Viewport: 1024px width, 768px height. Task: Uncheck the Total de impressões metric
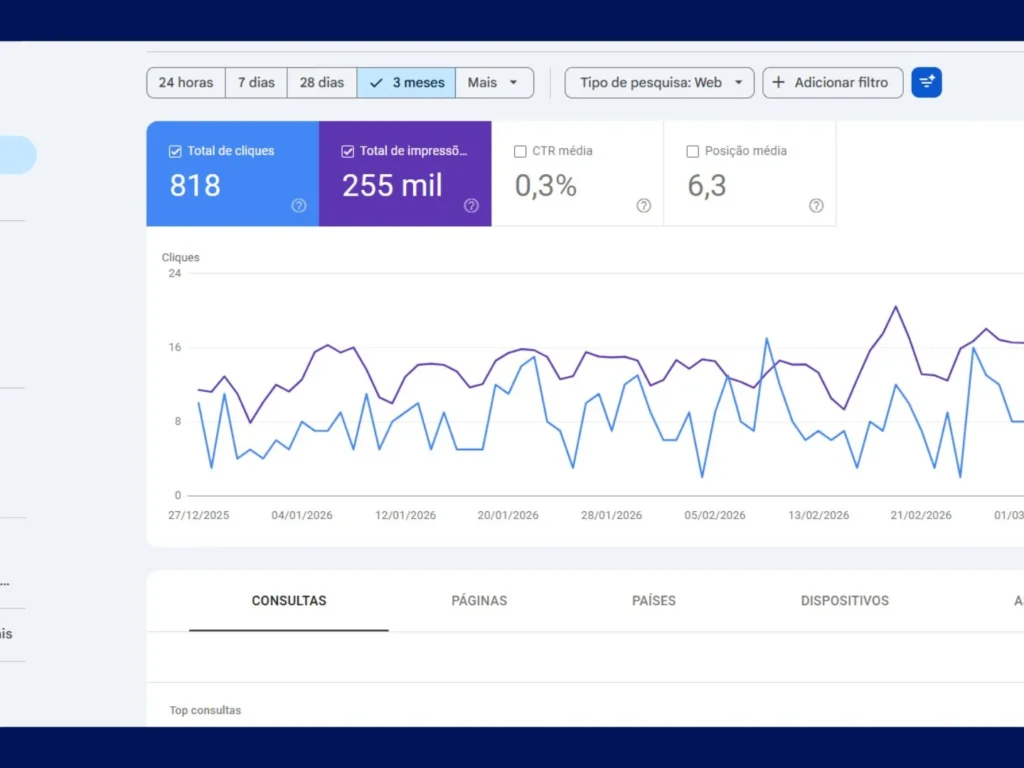(347, 150)
